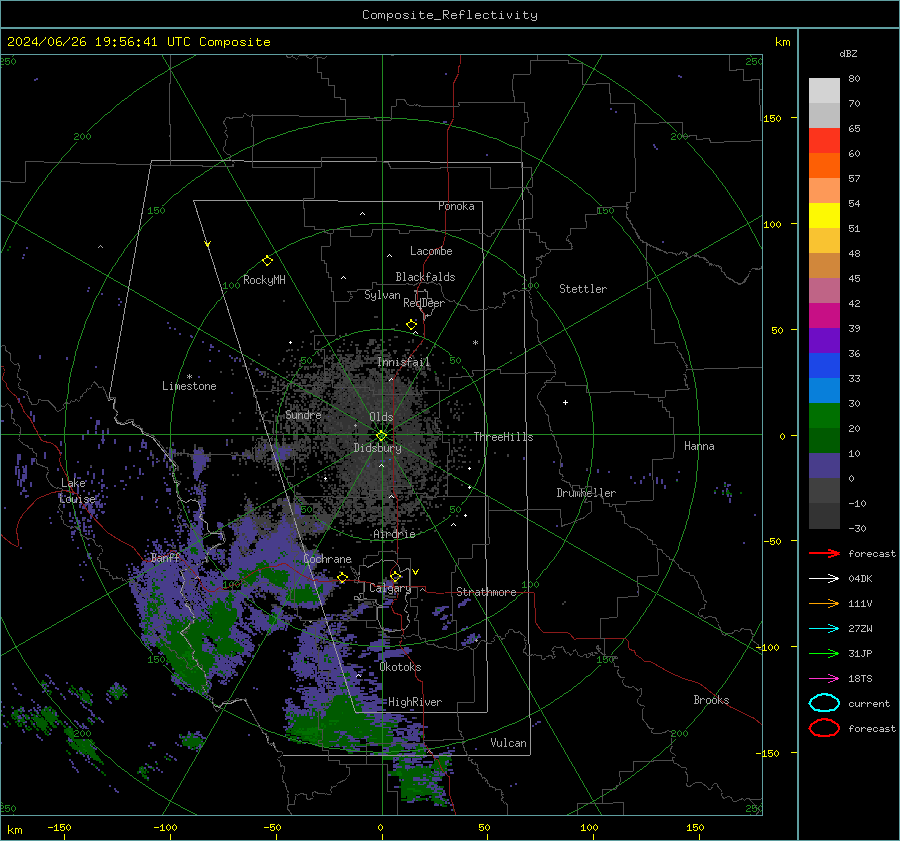Select the orange 111V arrow legend entry
Image resolution: width=900 pixels, height=841 pixels.
824,603
